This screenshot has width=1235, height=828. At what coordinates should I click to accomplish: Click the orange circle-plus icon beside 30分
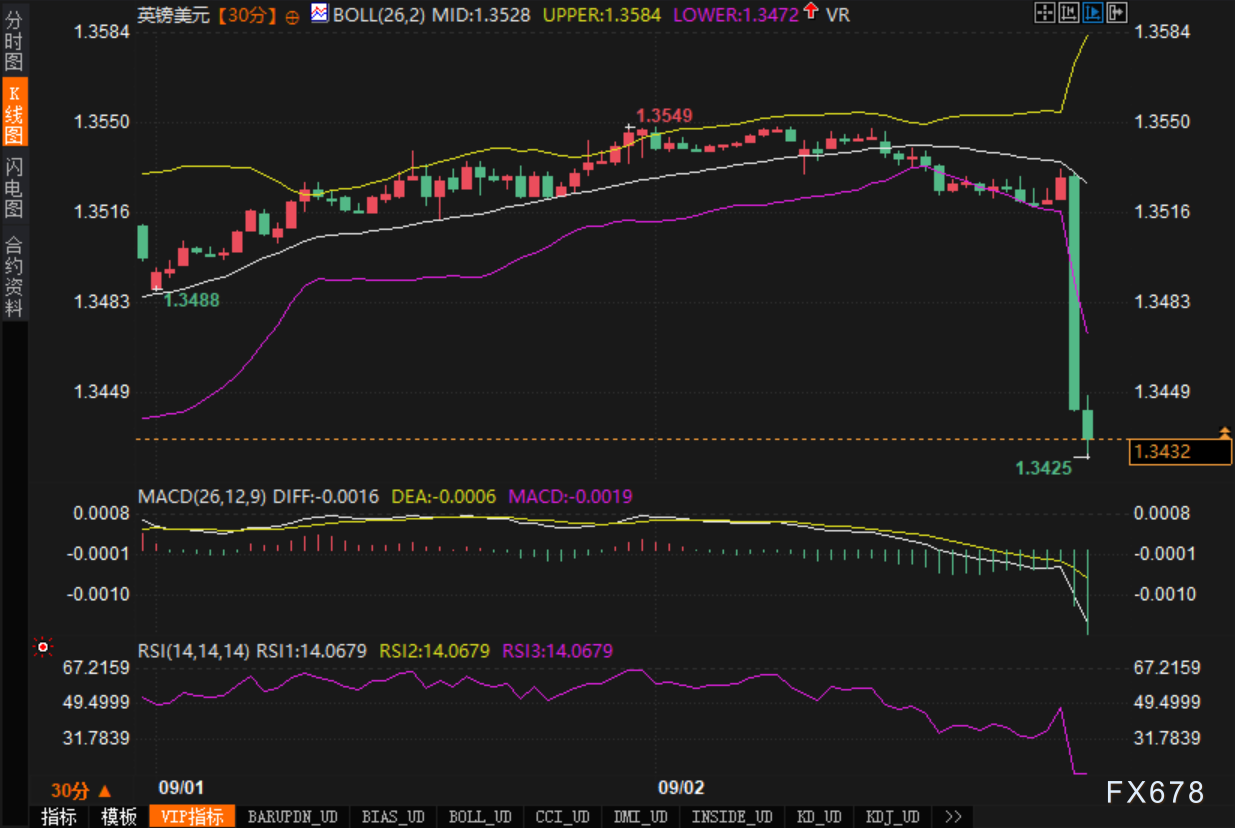pyautogui.click(x=292, y=17)
